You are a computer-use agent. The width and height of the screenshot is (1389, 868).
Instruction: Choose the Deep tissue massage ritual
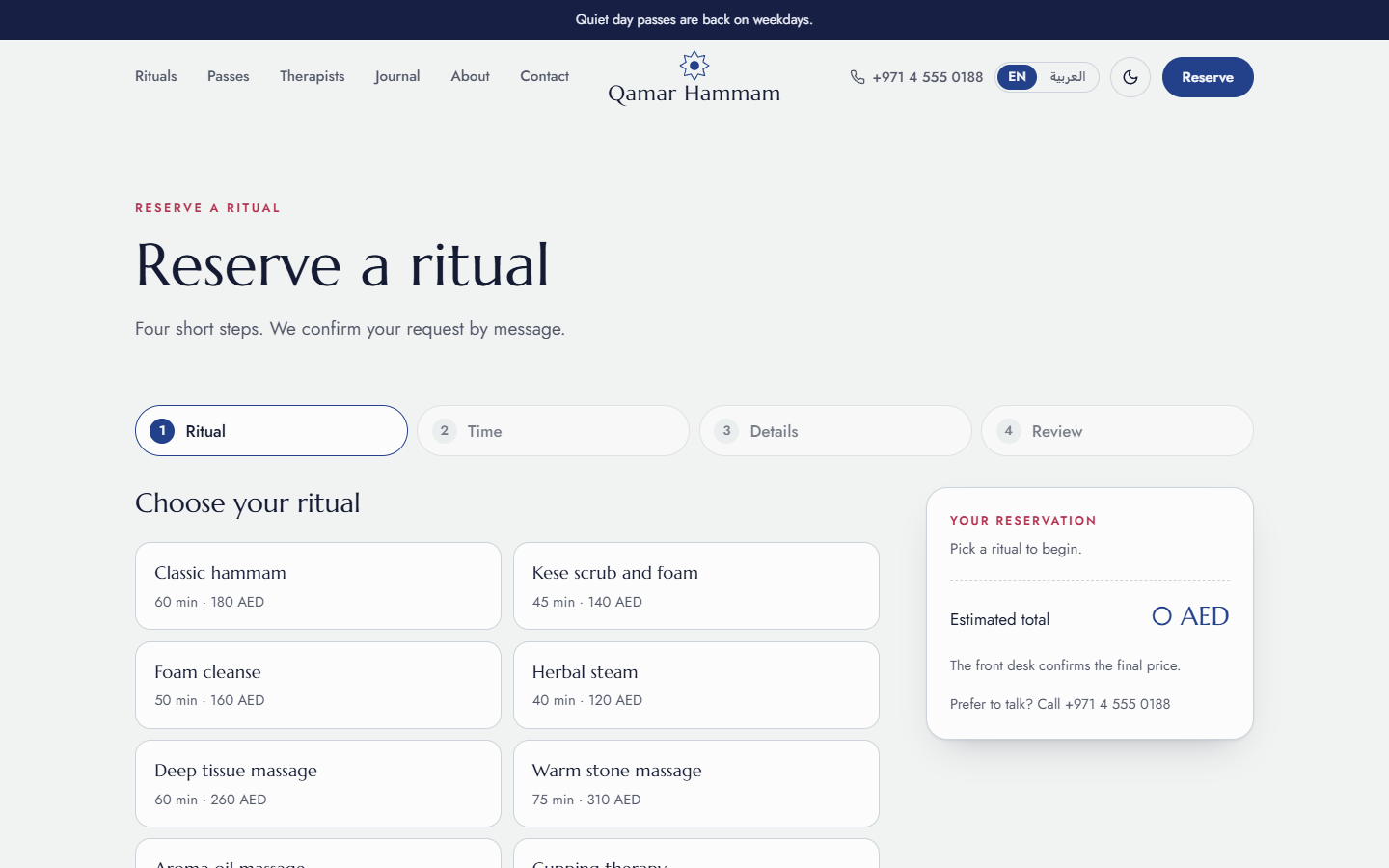pyautogui.click(x=318, y=784)
